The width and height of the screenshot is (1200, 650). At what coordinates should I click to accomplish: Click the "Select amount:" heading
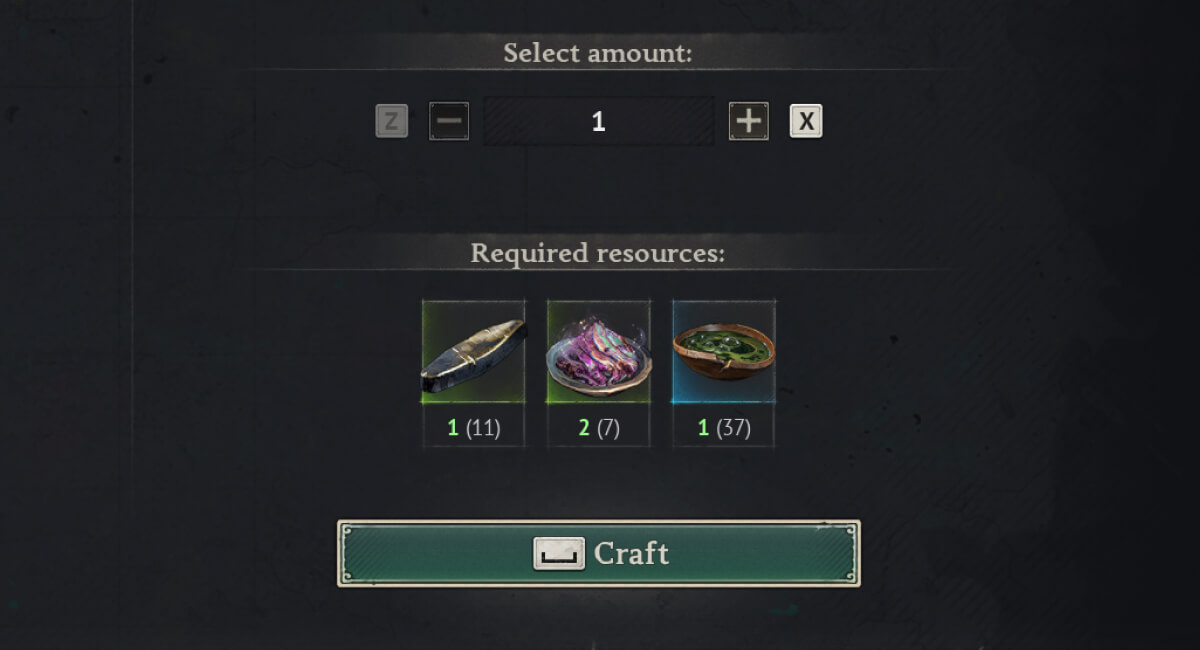click(598, 53)
